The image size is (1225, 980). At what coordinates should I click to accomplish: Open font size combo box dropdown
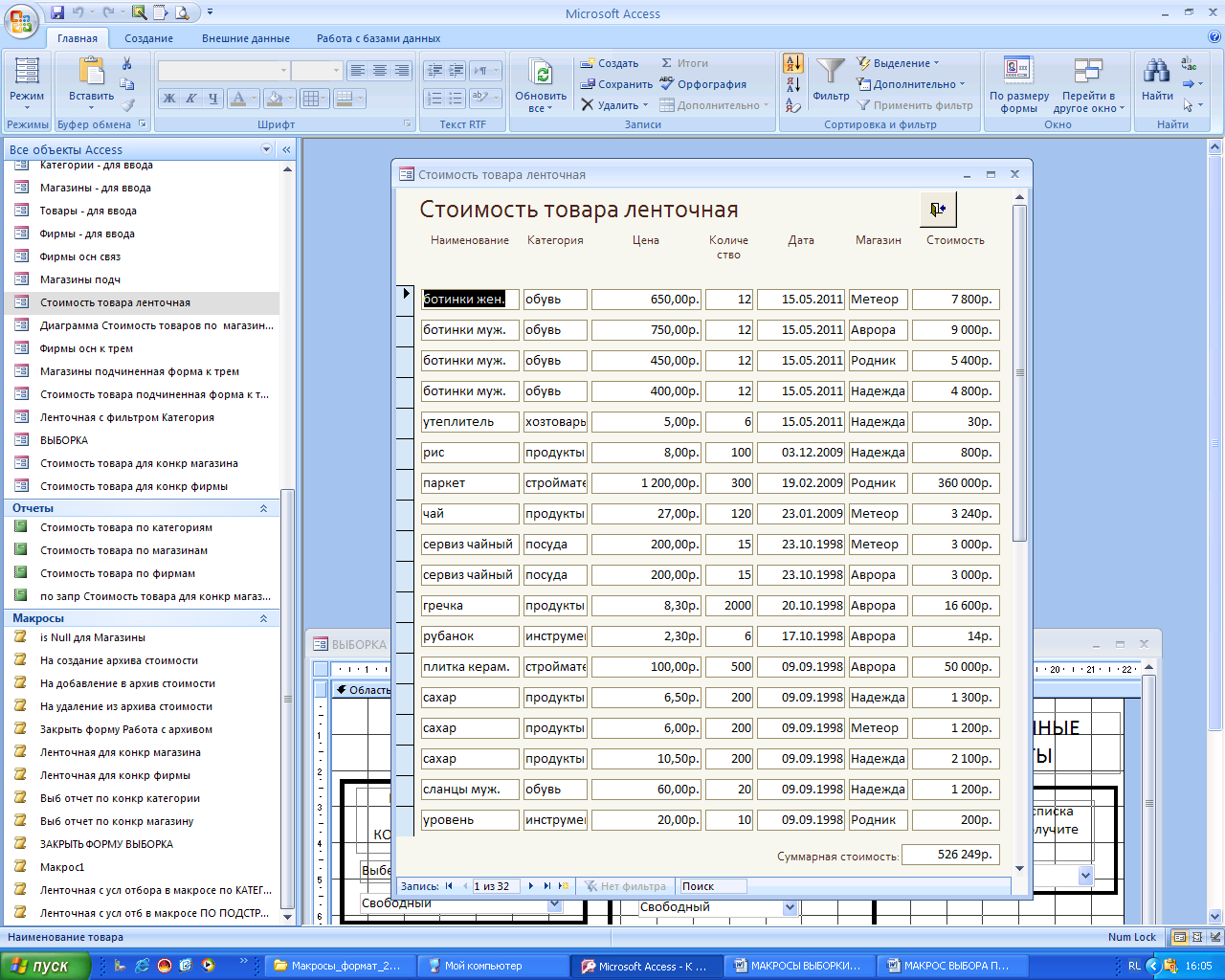click(x=336, y=71)
